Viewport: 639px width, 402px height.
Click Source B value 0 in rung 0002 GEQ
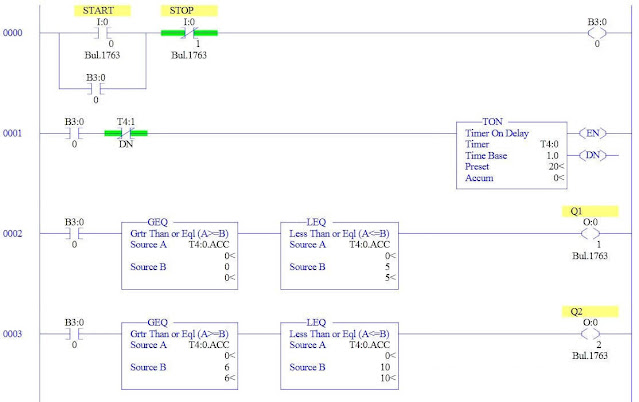227,267
